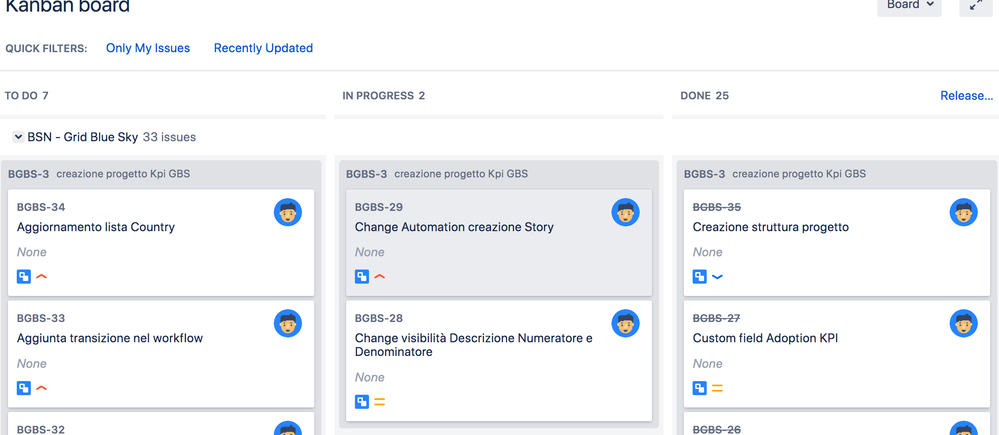The width and height of the screenshot is (999, 435).
Task: Open the Board dropdown menu
Action: coord(909,5)
